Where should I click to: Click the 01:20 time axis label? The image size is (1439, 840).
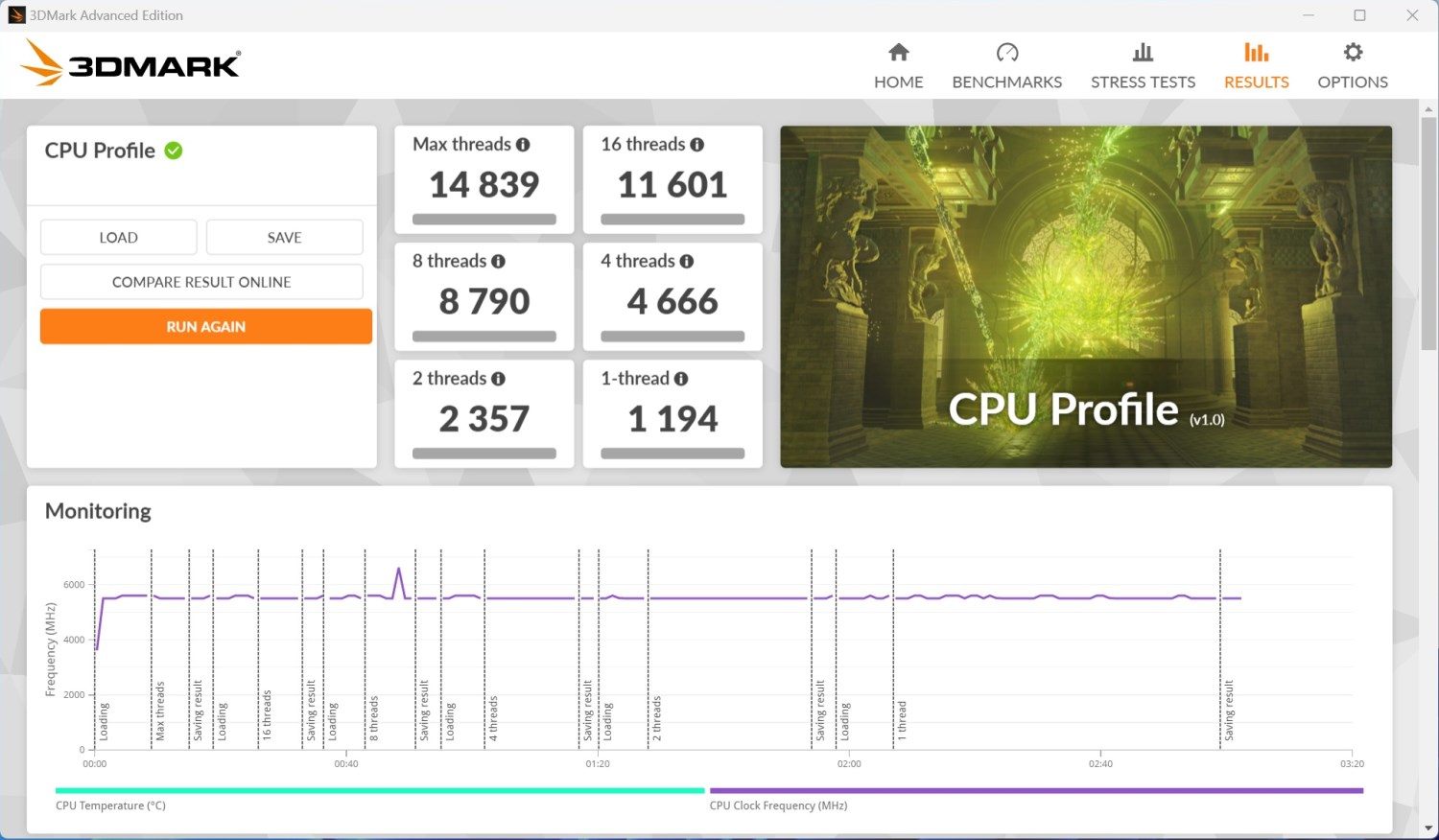coord(598,764)
